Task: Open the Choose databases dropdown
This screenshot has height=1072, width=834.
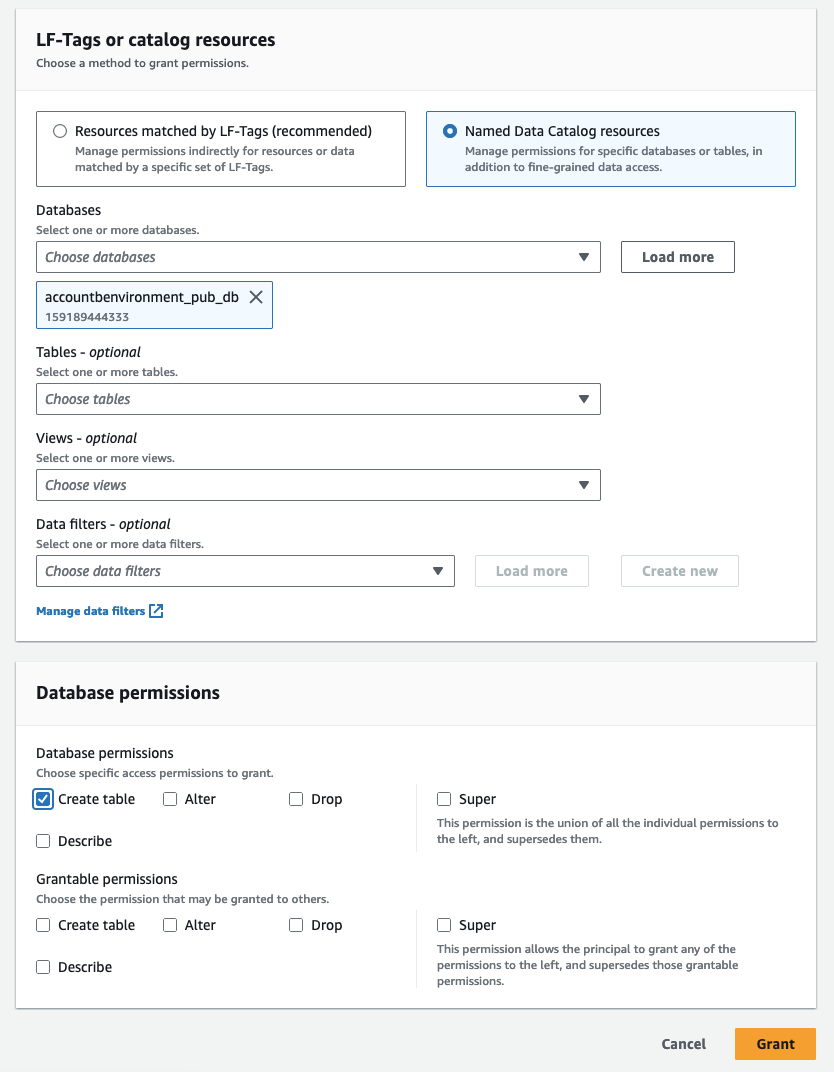Action: (318, 257)
